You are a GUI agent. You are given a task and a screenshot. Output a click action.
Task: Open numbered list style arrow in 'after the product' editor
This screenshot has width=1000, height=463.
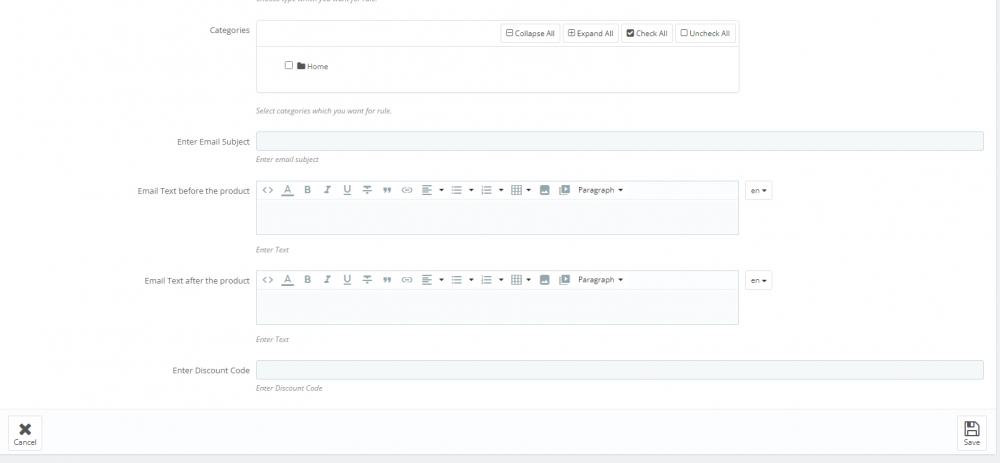click(501, 280)
